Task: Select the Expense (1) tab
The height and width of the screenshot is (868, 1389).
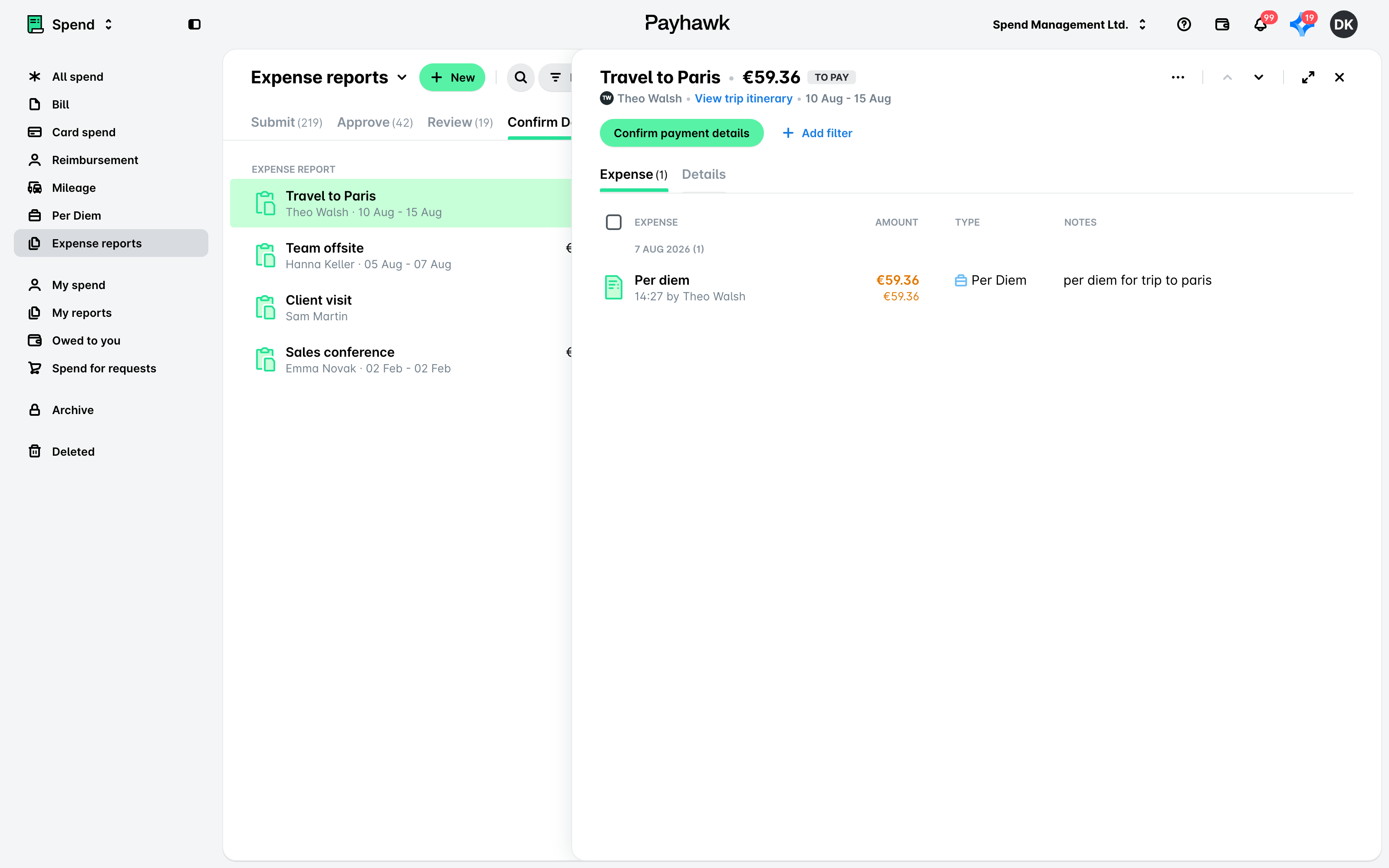Action: [x=633, y=174]
